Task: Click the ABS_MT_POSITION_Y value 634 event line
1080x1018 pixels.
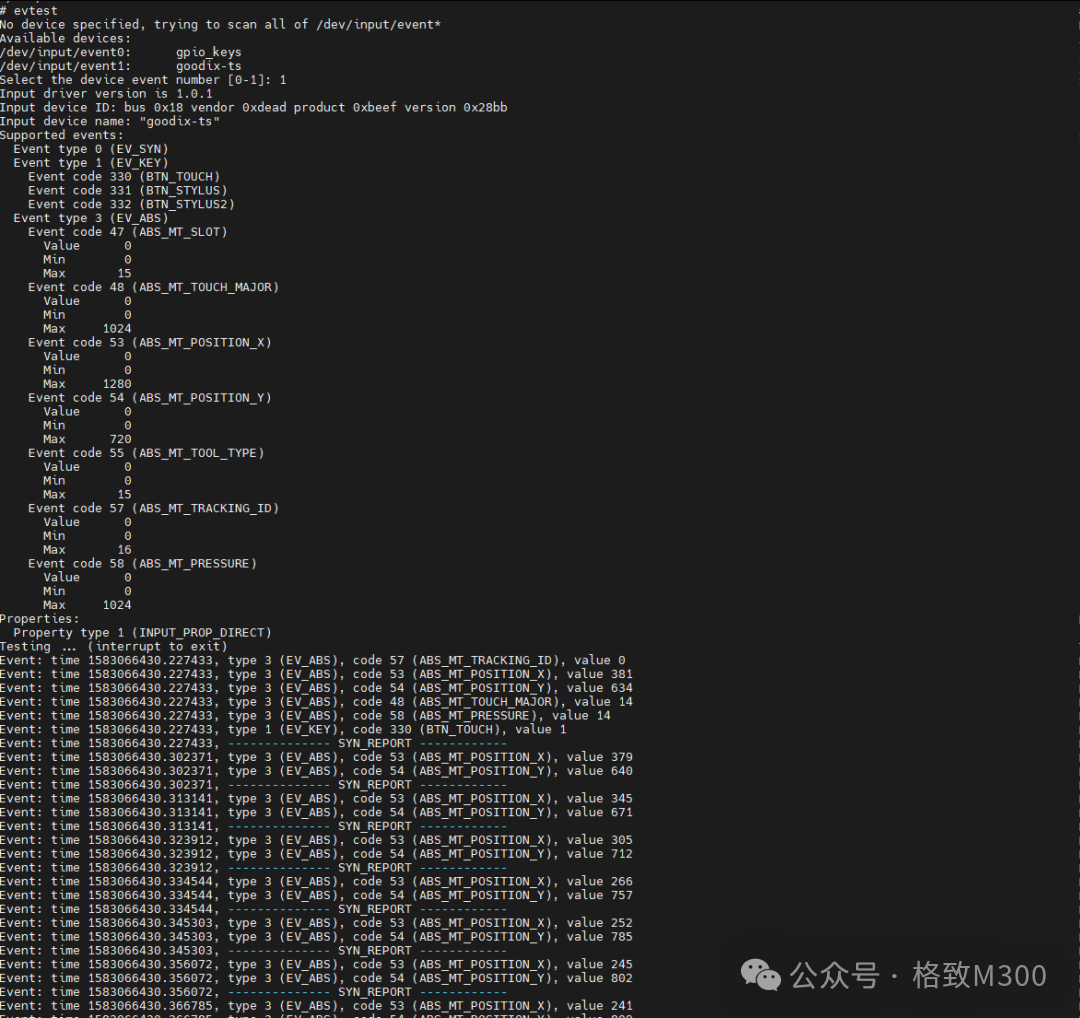Action: point(316,687)
